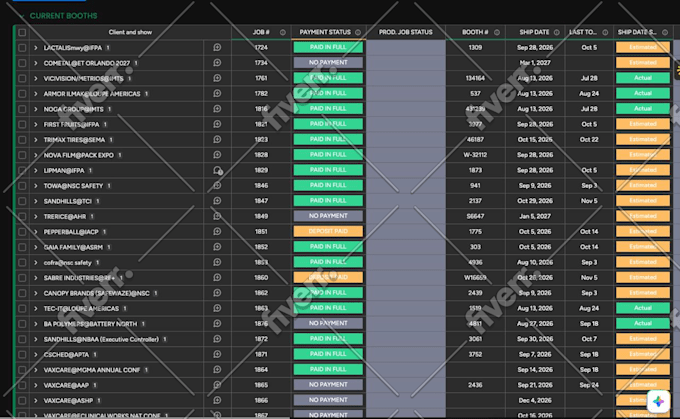Open conversation icon for TRIMAX TIRES@SEMA
680x419 pixels.
coord(217,140)
